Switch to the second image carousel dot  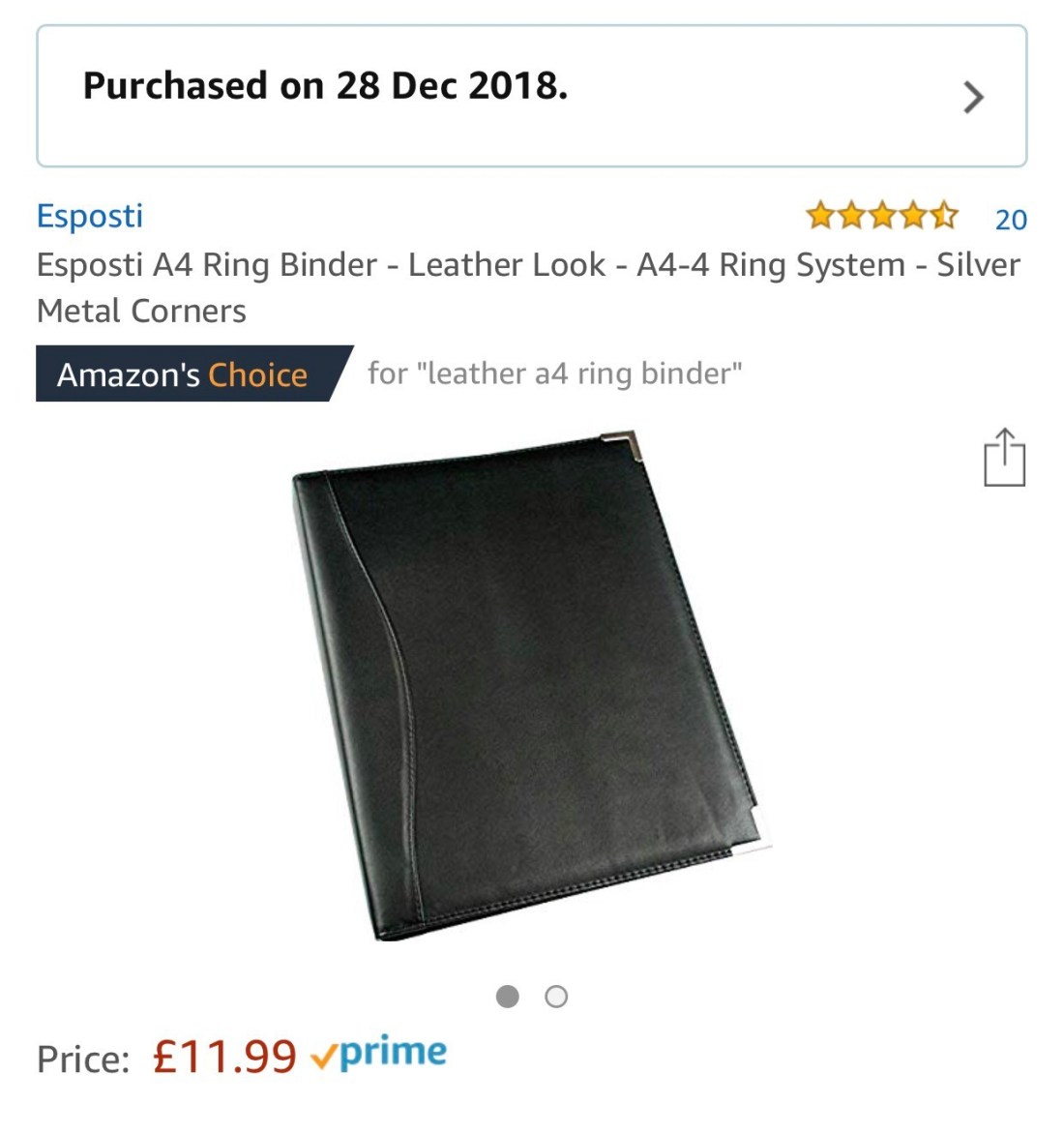[556, 997]
